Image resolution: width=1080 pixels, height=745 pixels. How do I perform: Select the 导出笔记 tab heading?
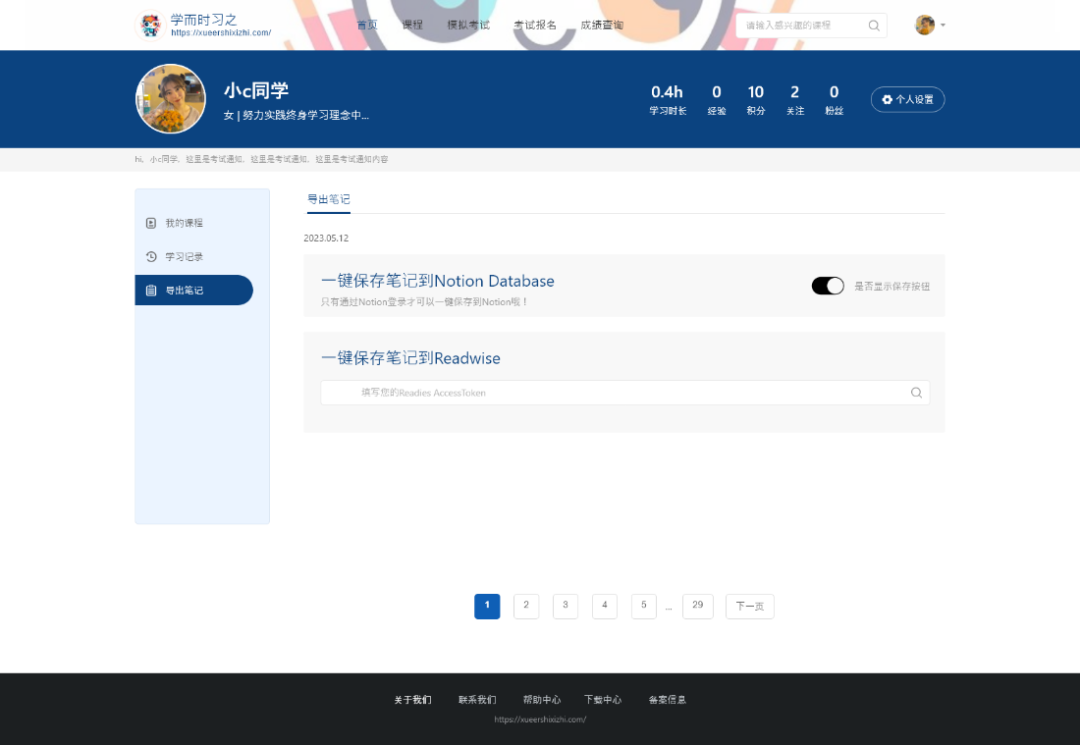(x=328, y=200)
